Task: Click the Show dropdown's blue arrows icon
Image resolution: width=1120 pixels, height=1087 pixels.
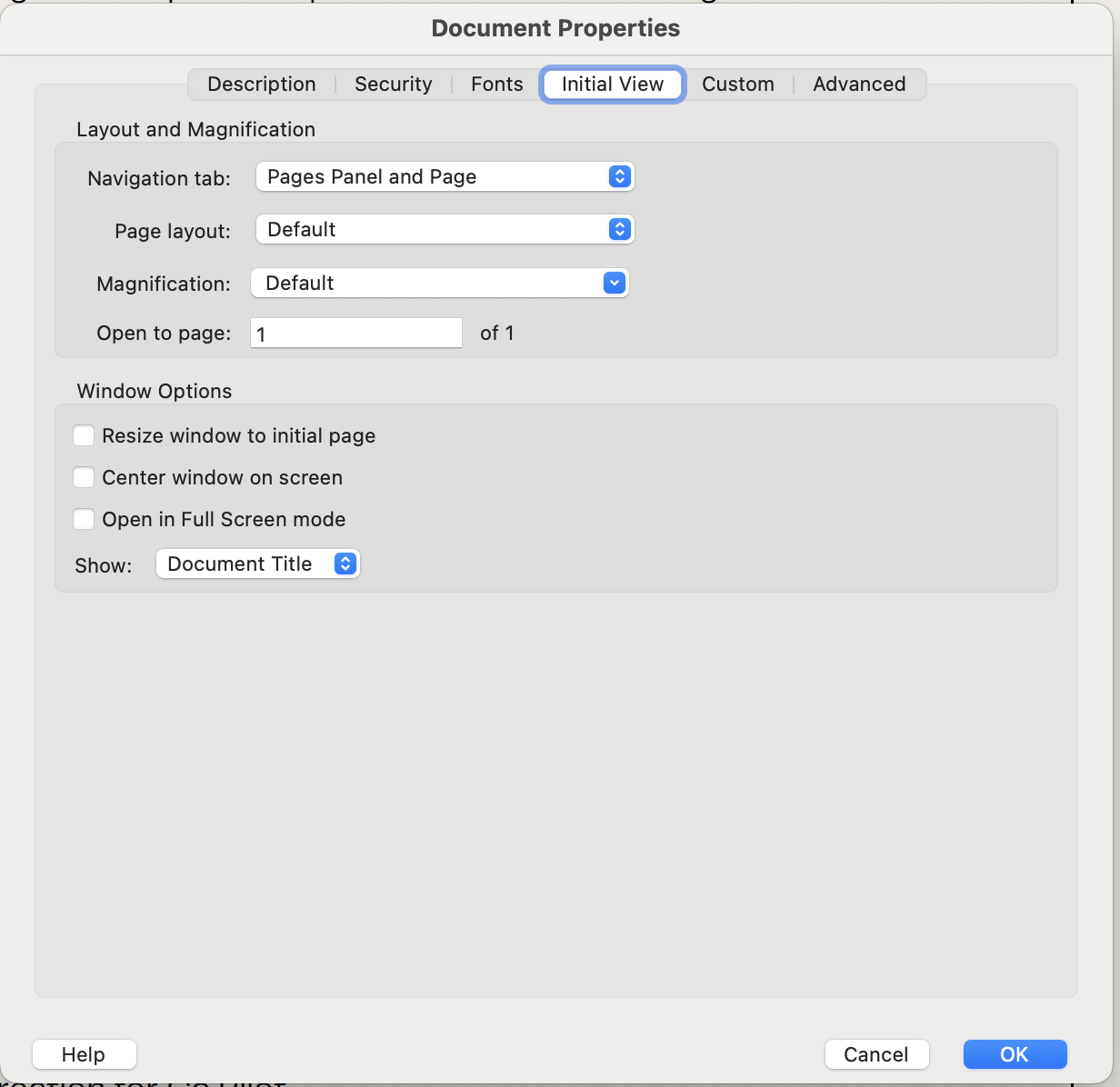Action: [345, 564]
